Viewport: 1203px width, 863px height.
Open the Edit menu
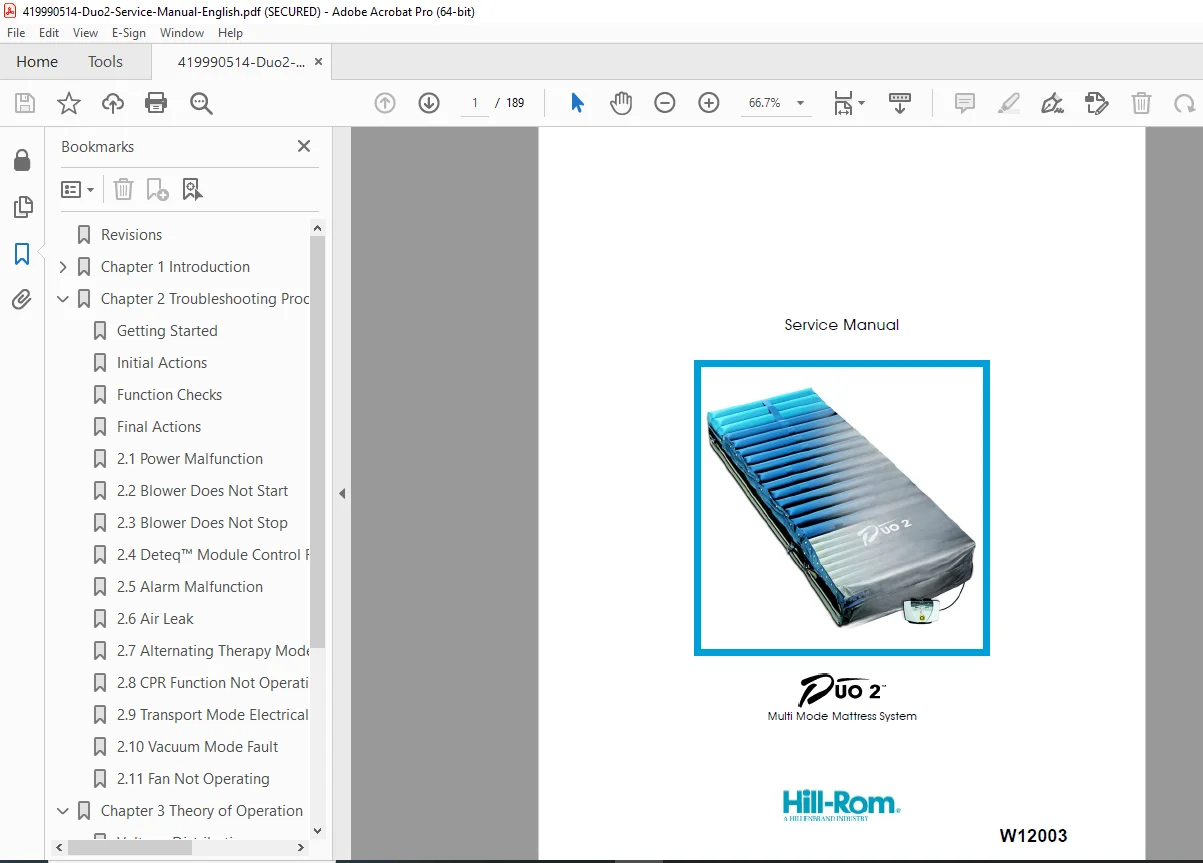49,33
